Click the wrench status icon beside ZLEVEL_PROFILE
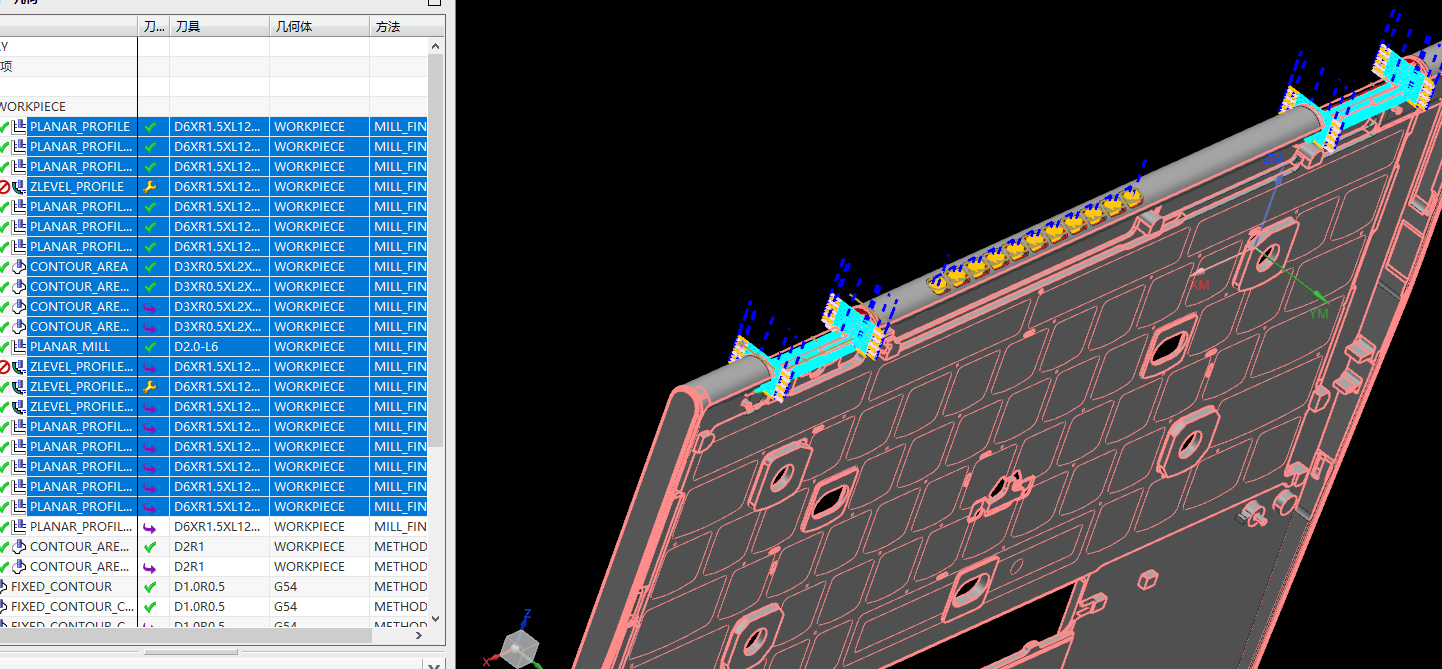1442x669 pixels. point(150,187)
